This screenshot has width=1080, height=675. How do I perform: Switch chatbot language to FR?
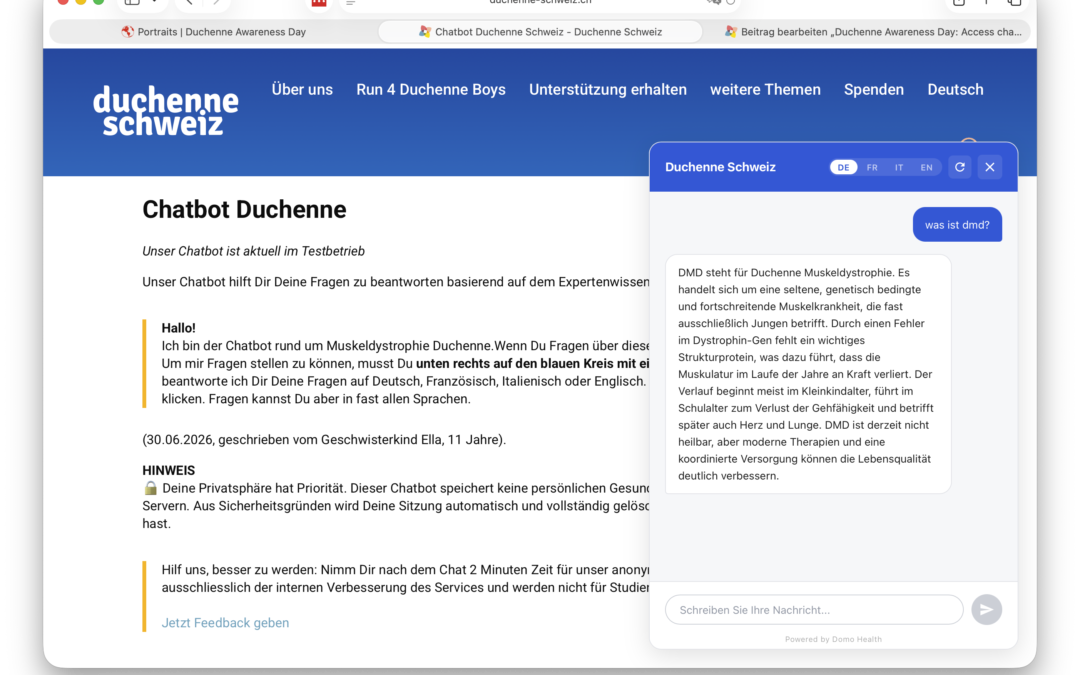[872, 167]
